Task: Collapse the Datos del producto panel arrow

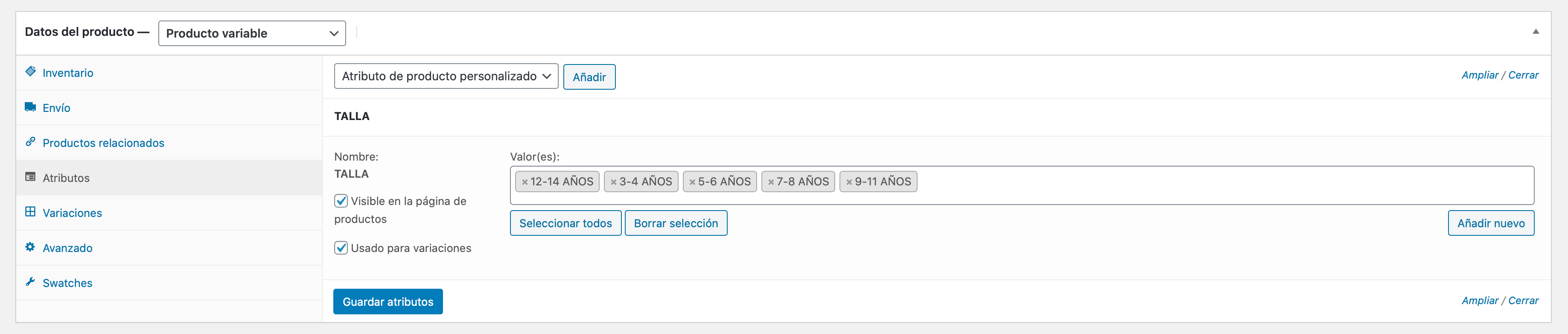Action: click(x=1536, y=32)
